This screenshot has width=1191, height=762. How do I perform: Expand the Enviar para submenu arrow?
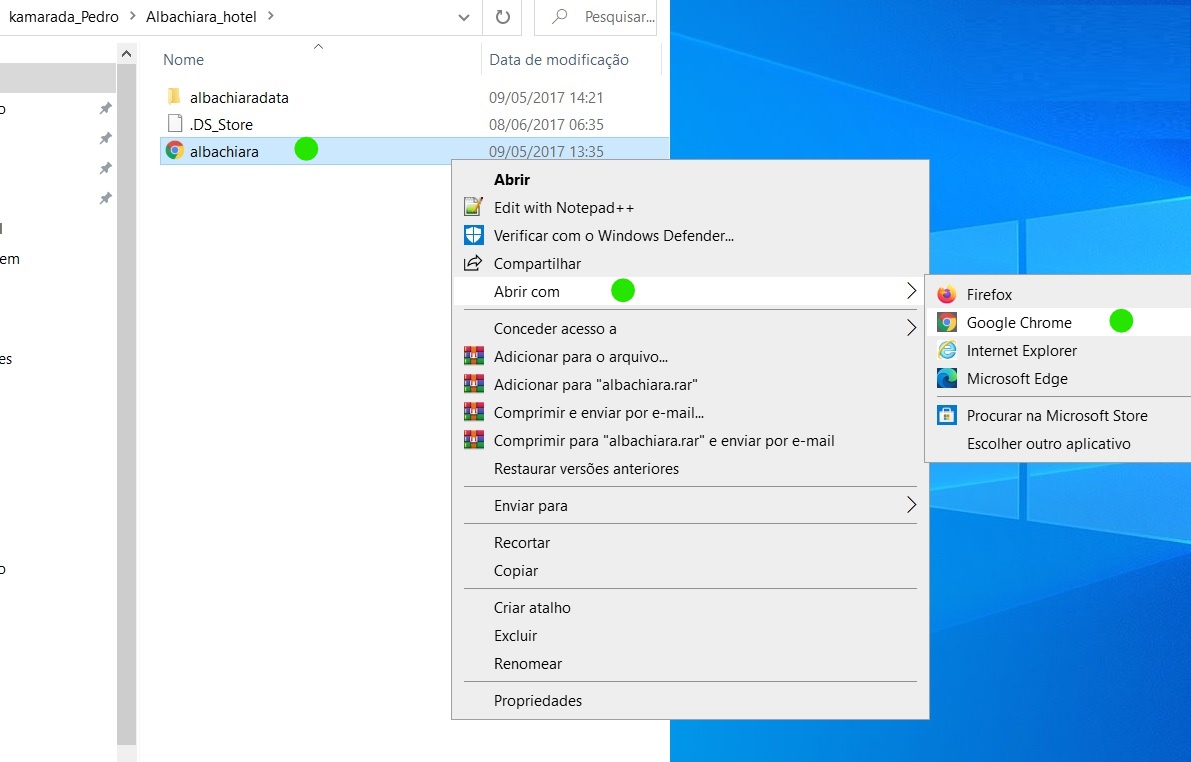pyautogui.click(x=911, y=505)
